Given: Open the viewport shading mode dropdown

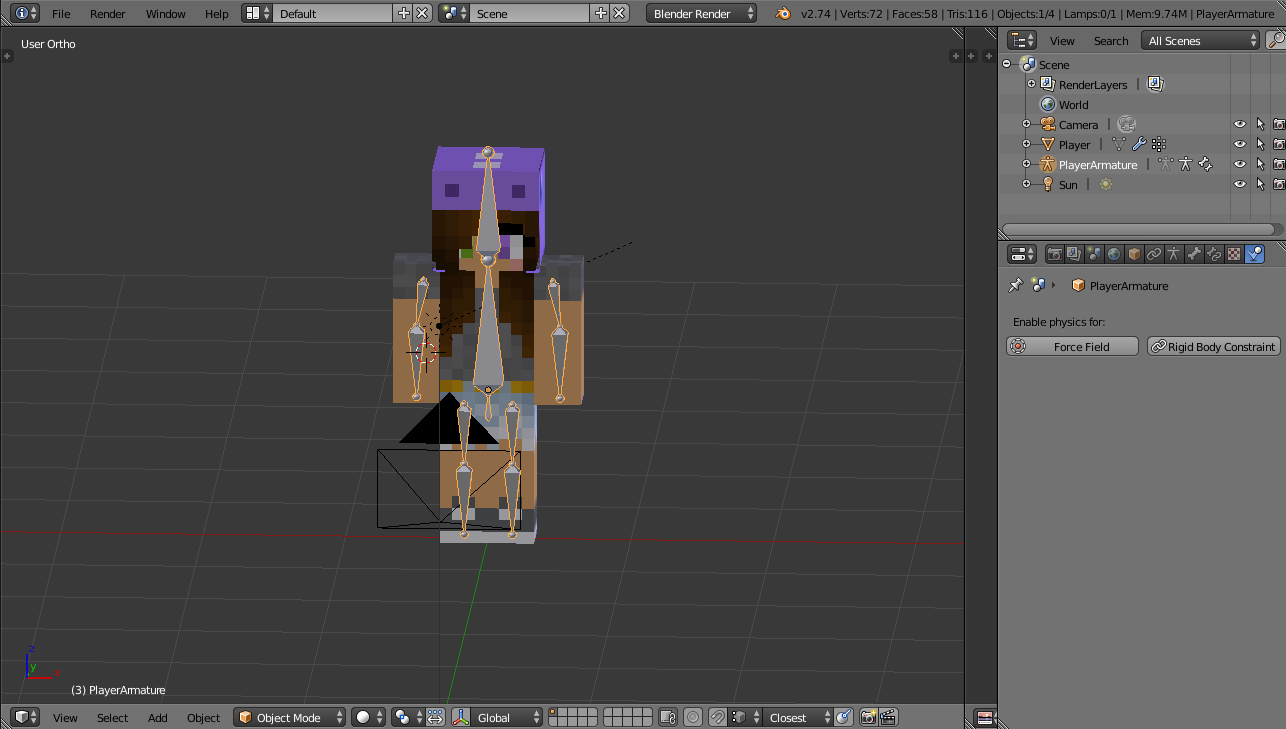Looking at the screenshot, I should point(368,717).
